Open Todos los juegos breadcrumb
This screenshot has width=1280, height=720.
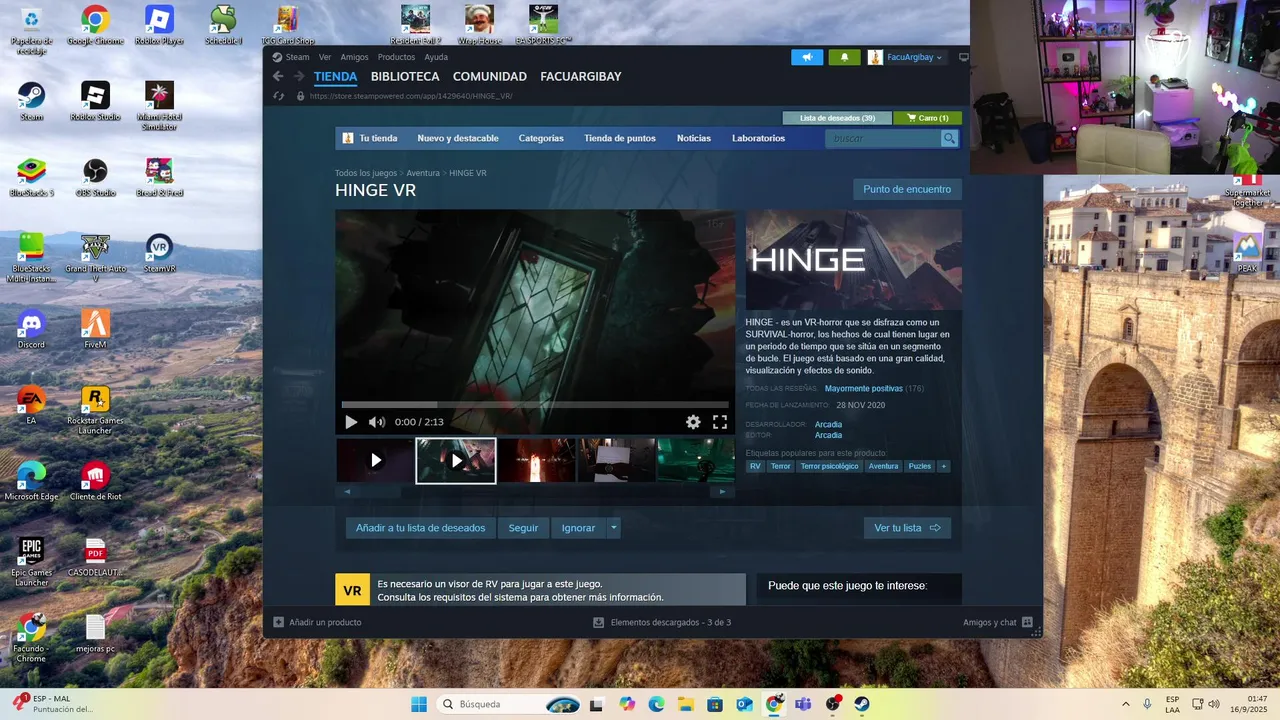coord(366,173)
